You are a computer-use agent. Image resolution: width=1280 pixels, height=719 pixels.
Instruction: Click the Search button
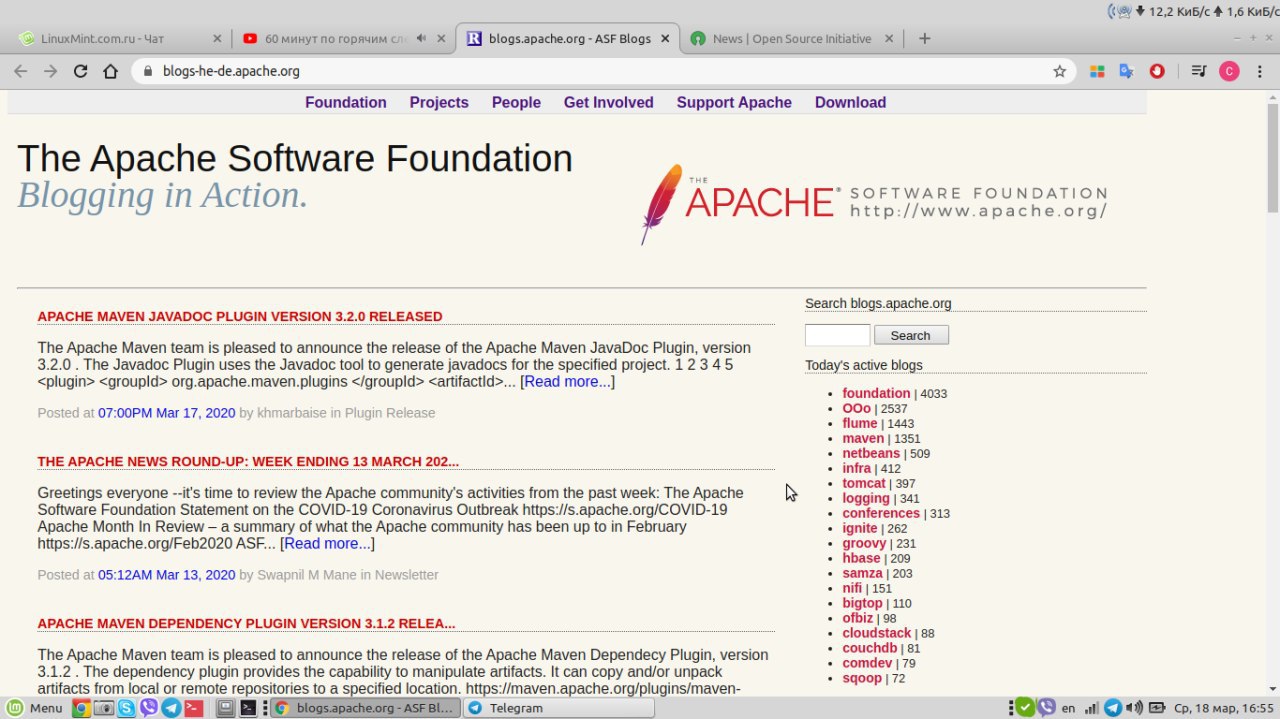[911, 335]
